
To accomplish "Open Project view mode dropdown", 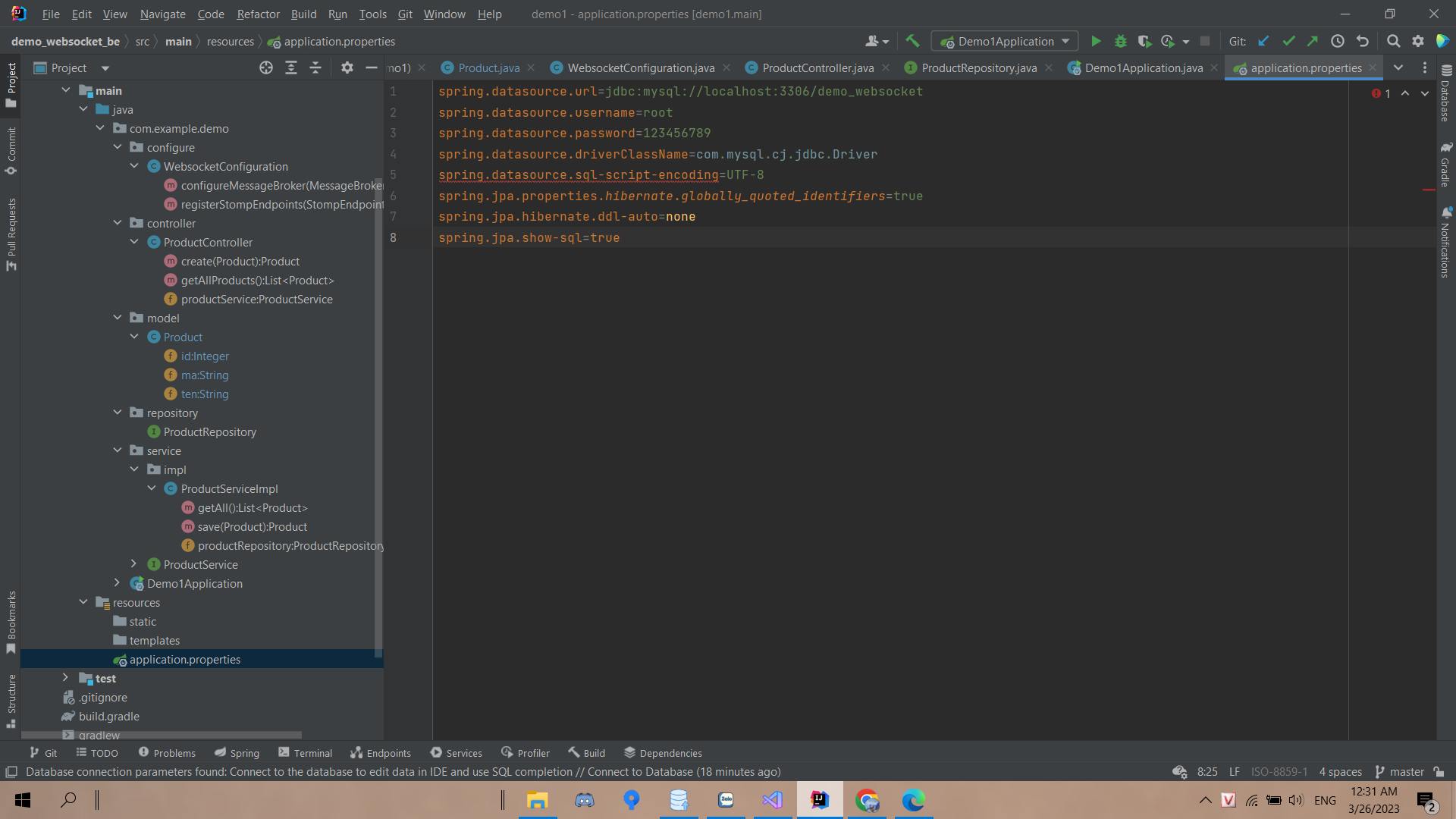I will tap(105, 68).
